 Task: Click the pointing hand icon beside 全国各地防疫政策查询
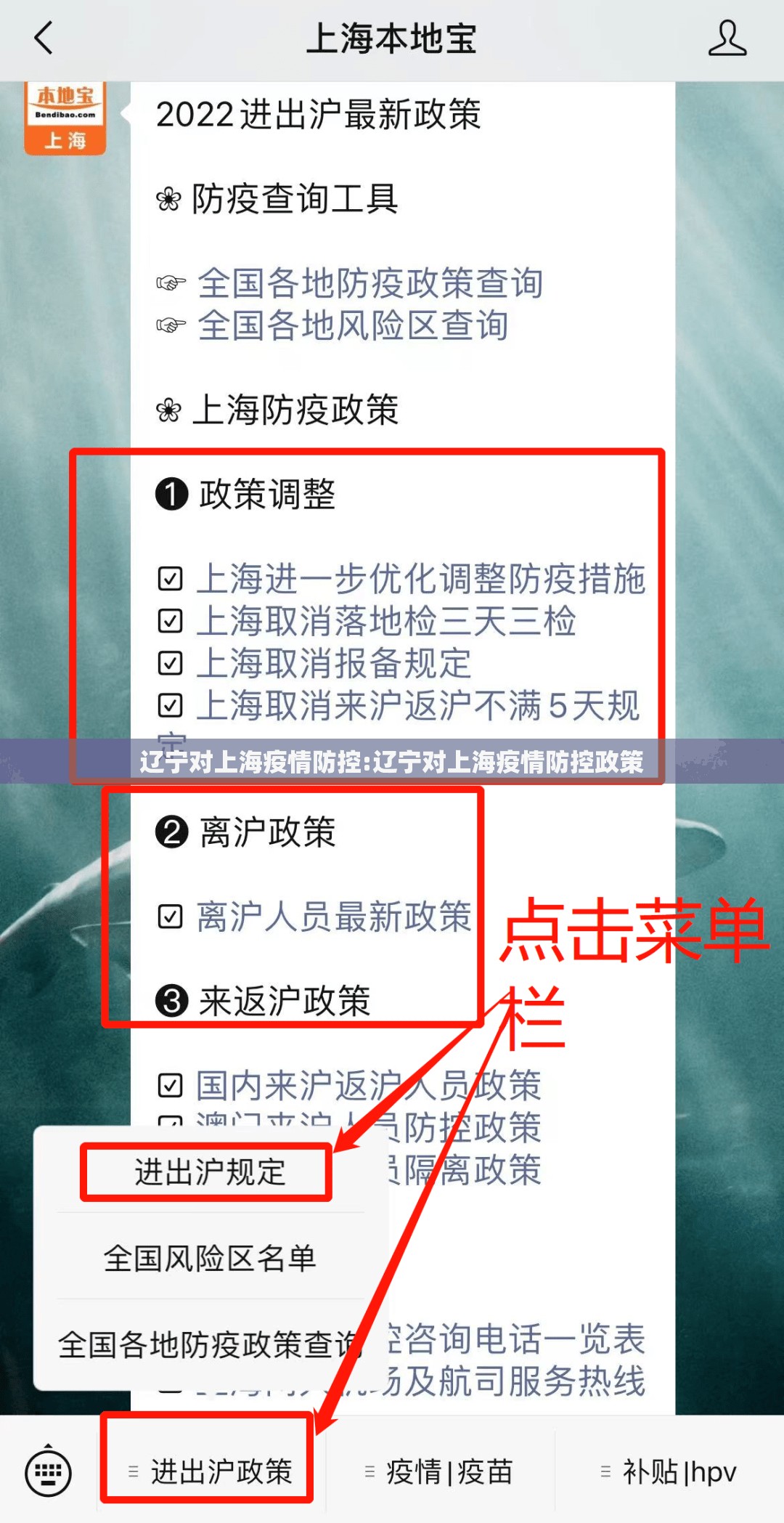(x=171, y=283)
